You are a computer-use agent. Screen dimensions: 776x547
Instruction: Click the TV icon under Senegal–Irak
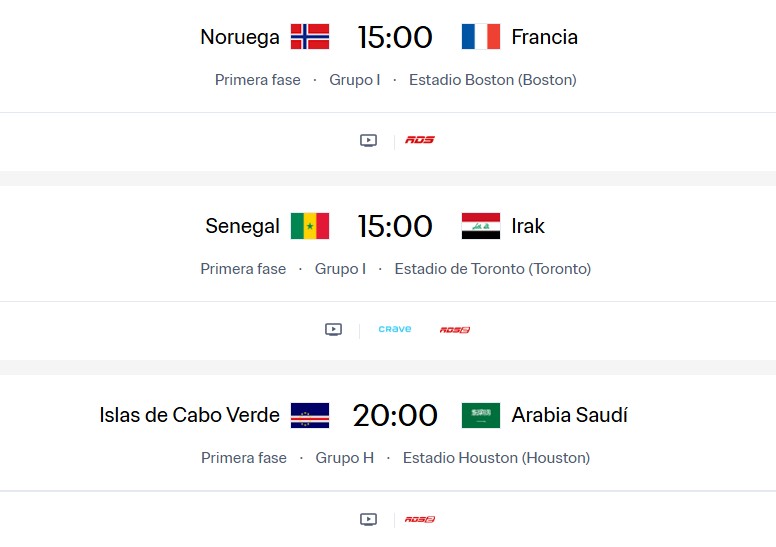pos(334,330)
